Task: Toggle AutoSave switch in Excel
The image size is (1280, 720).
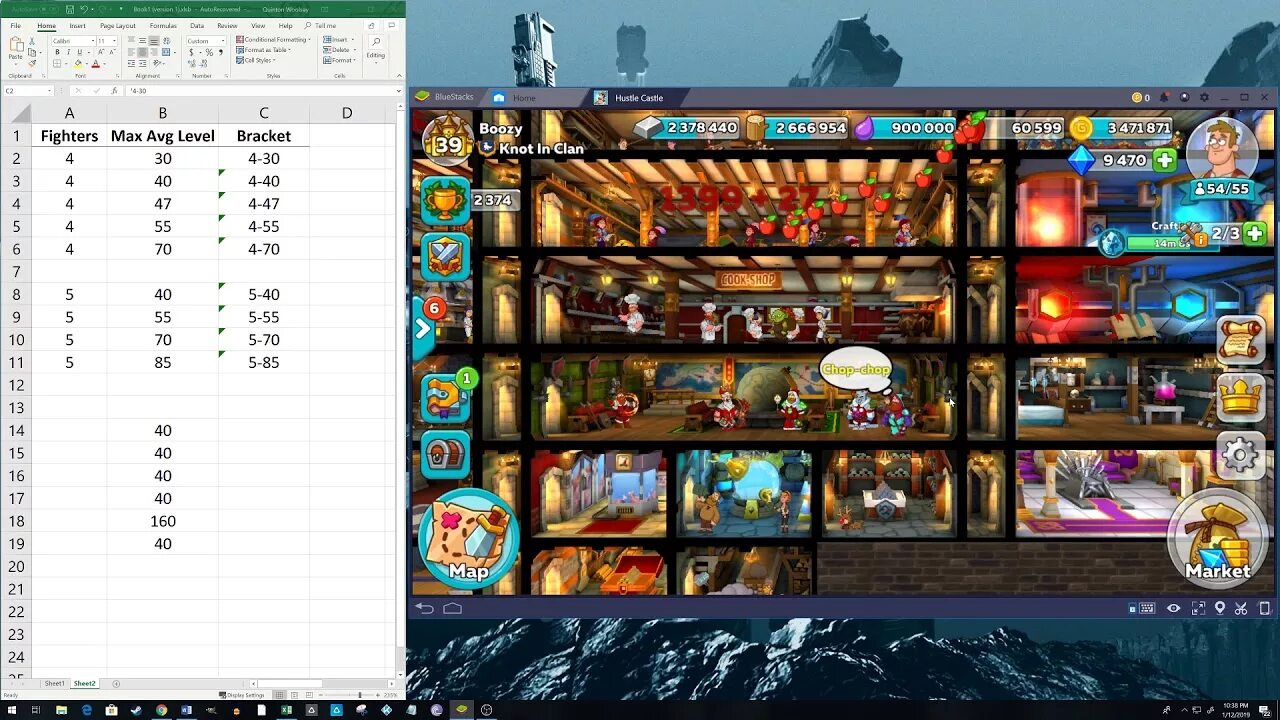Action: [x=52, y=9]
